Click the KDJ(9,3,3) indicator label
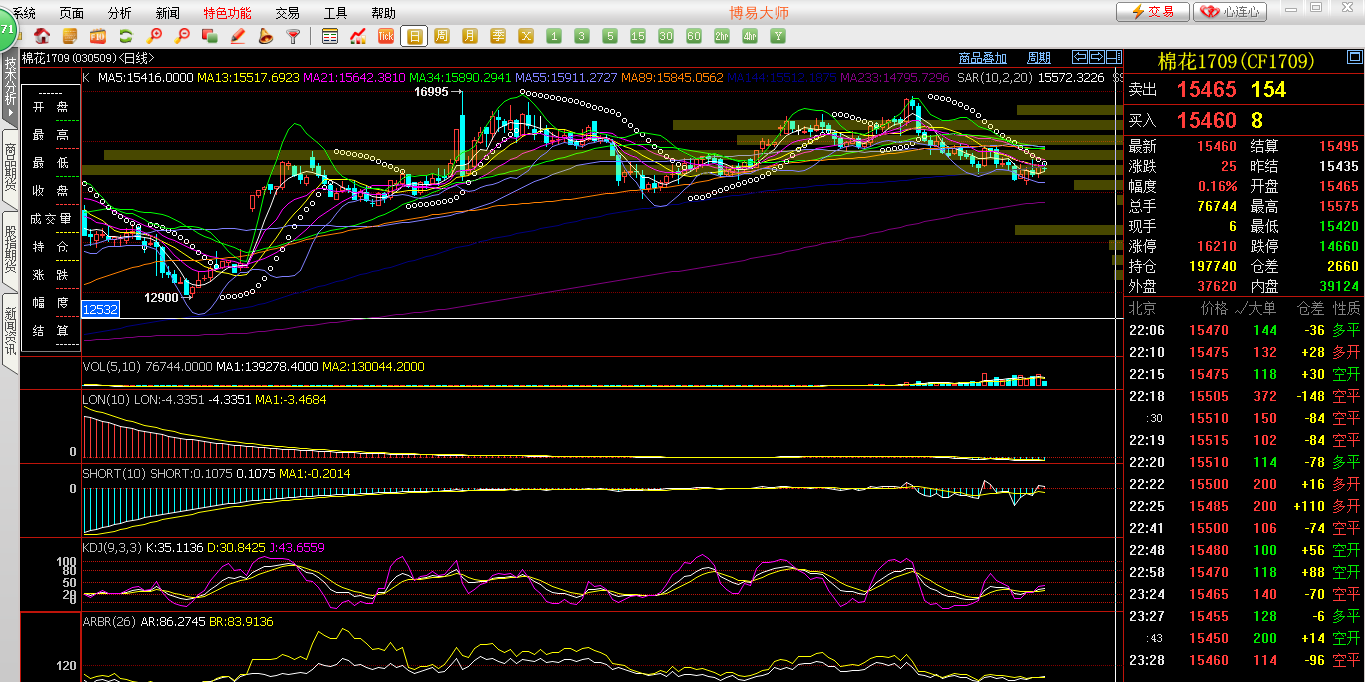 112,547
